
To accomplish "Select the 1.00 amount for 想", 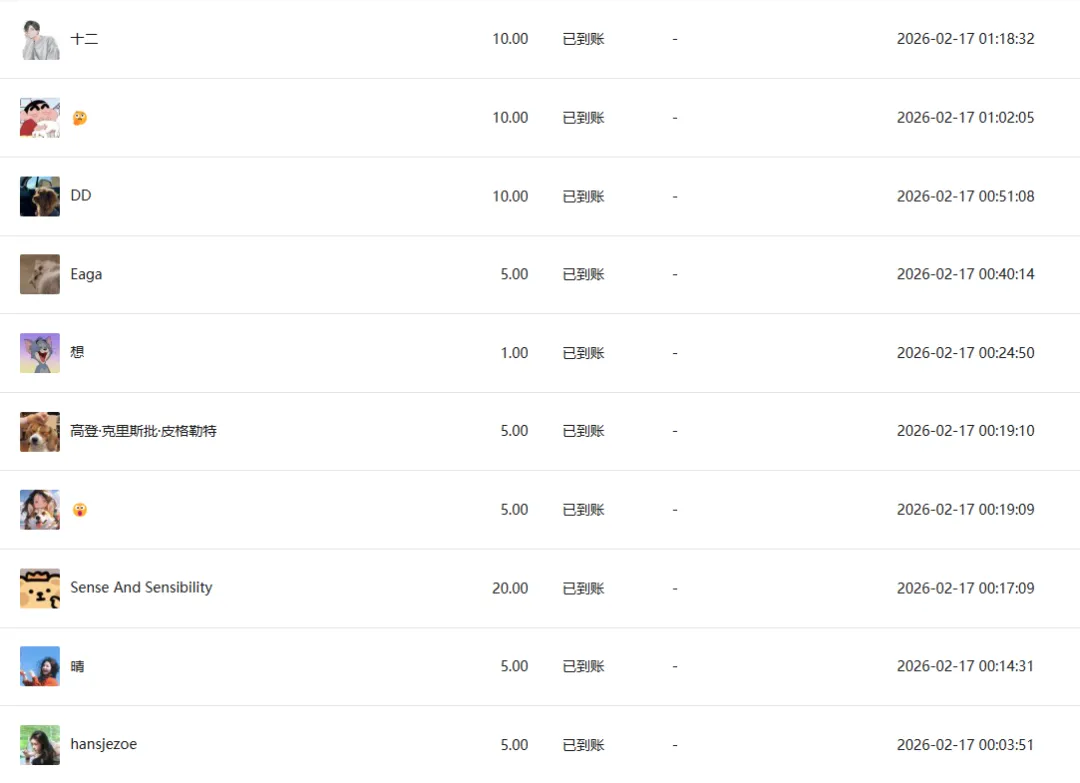I will click(x=514, y=353).
